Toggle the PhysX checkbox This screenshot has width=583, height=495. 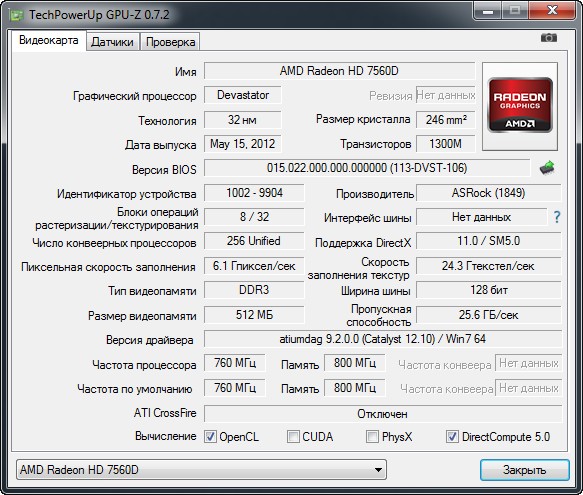tap(372, 436)
